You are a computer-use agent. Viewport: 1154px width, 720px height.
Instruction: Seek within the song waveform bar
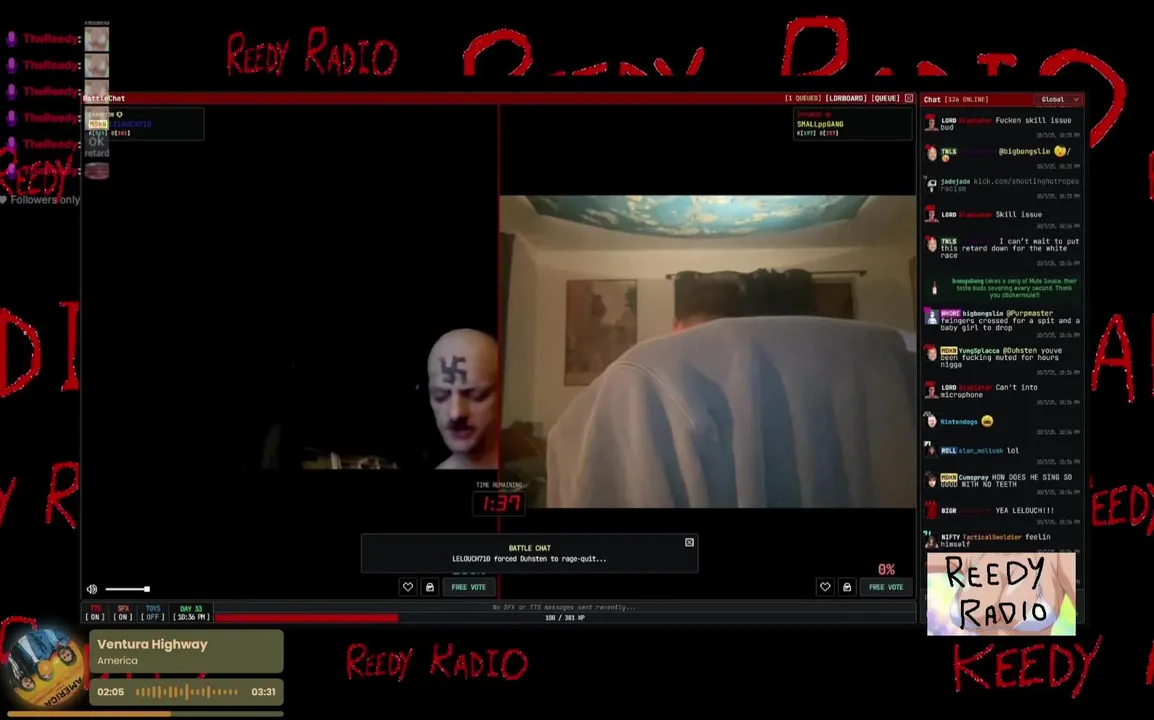[187, 692]
